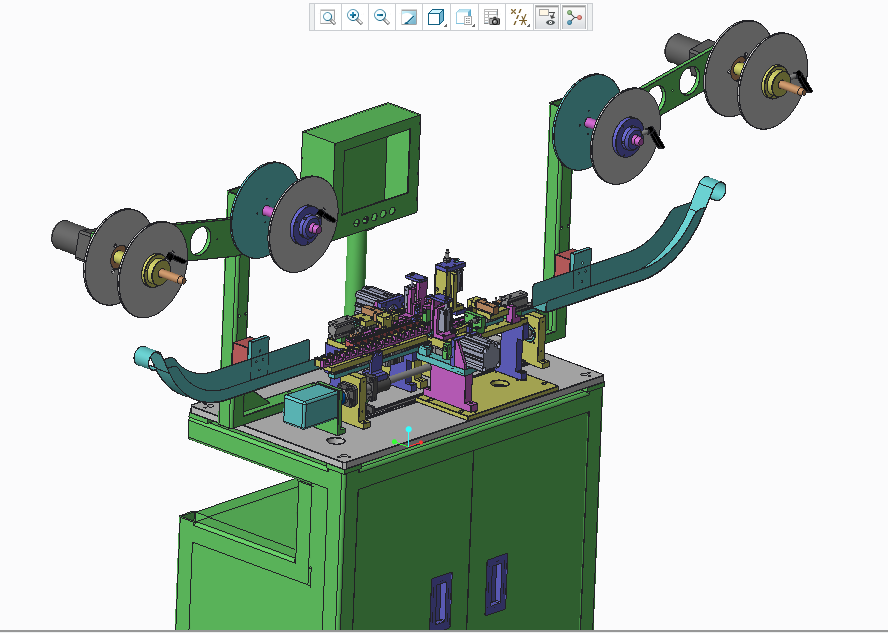Click the Datum Display Filters icon
This screenshot has width=888, height=633.
[517, 17]
